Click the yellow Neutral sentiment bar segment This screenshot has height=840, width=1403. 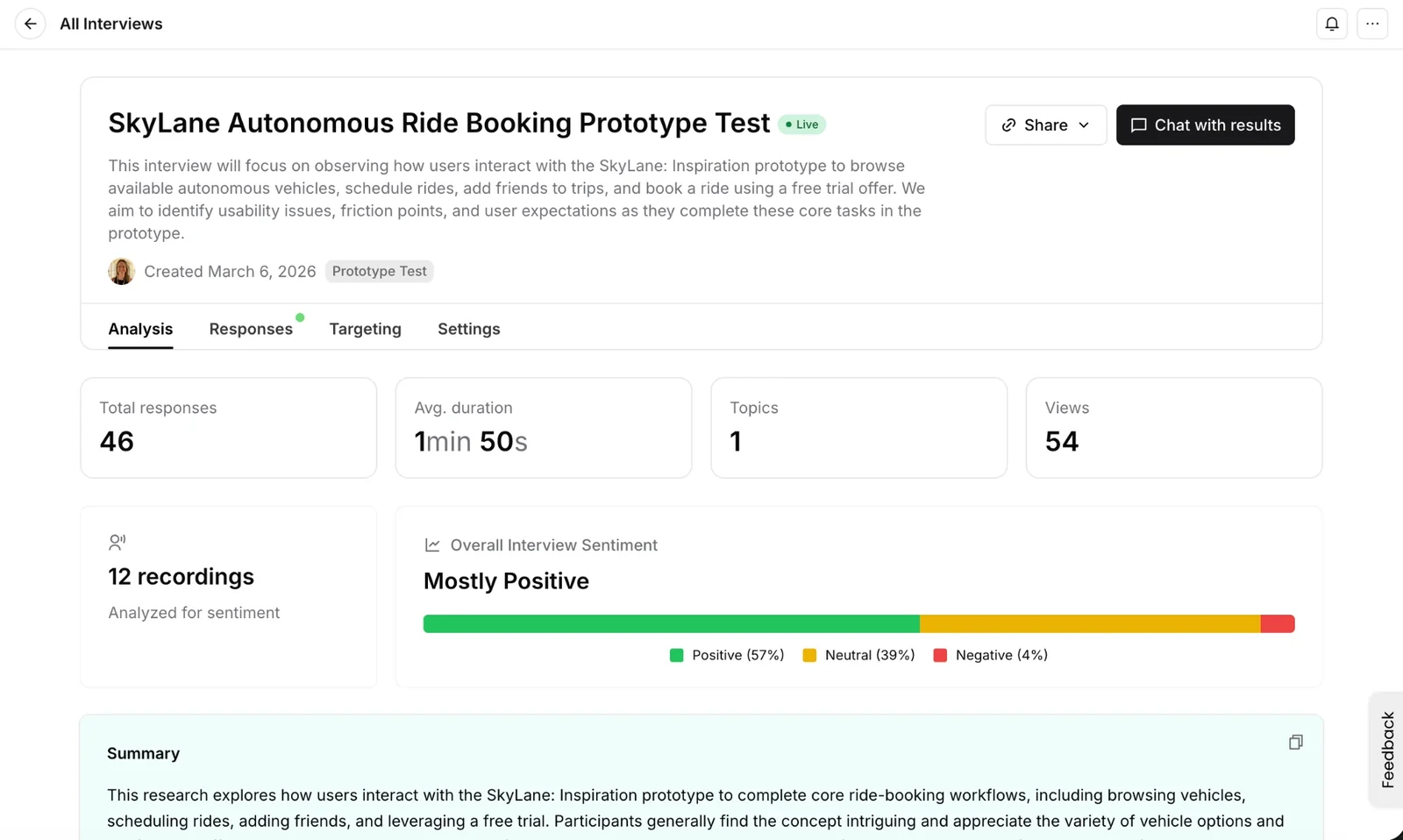click(x=1090, y=623)
